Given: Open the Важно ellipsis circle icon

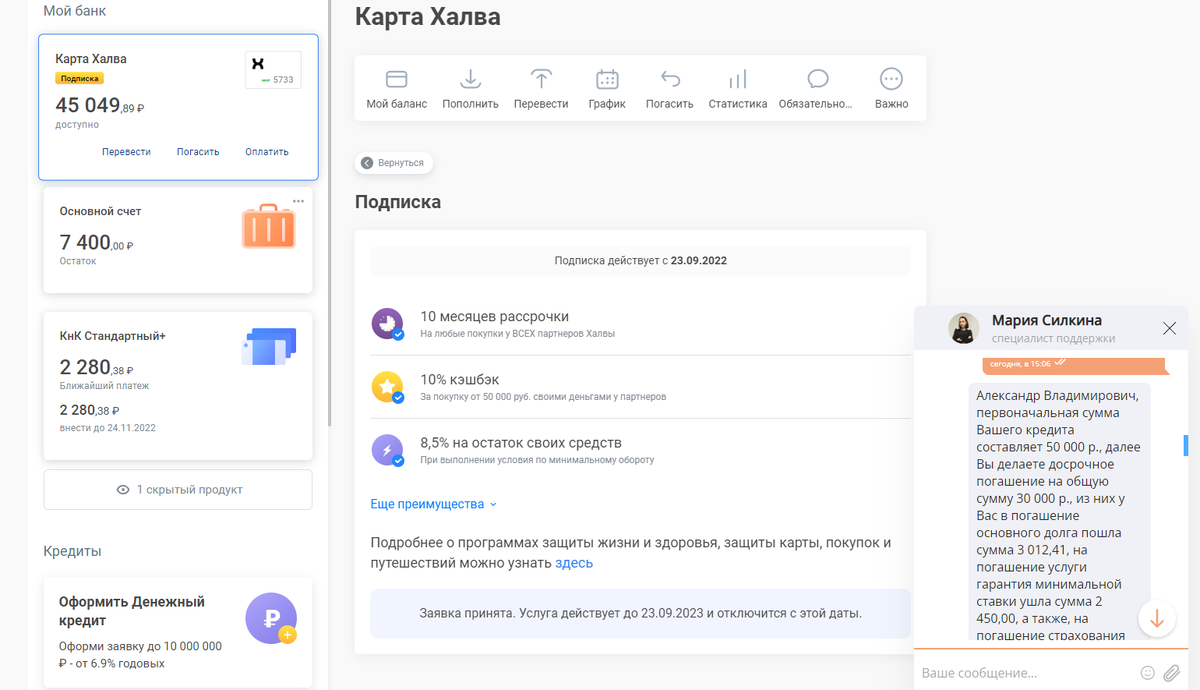Looking at the screenshot, I should tap(891, 79).
